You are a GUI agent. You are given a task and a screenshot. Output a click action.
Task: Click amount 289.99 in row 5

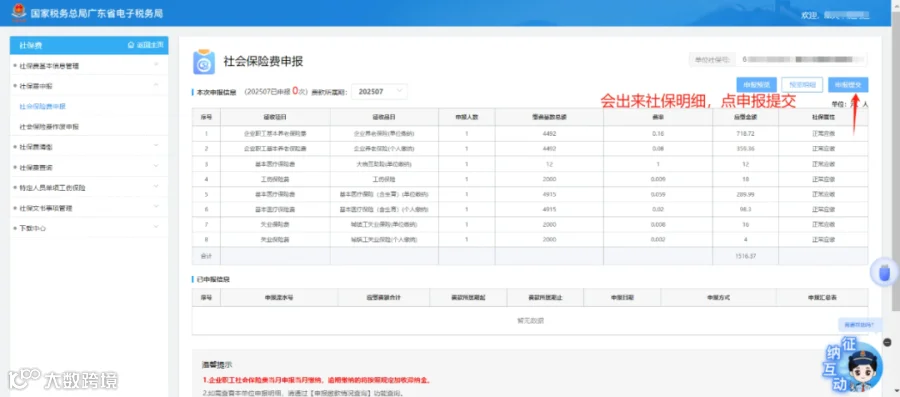pyautogui.click(x=745, y=194)
